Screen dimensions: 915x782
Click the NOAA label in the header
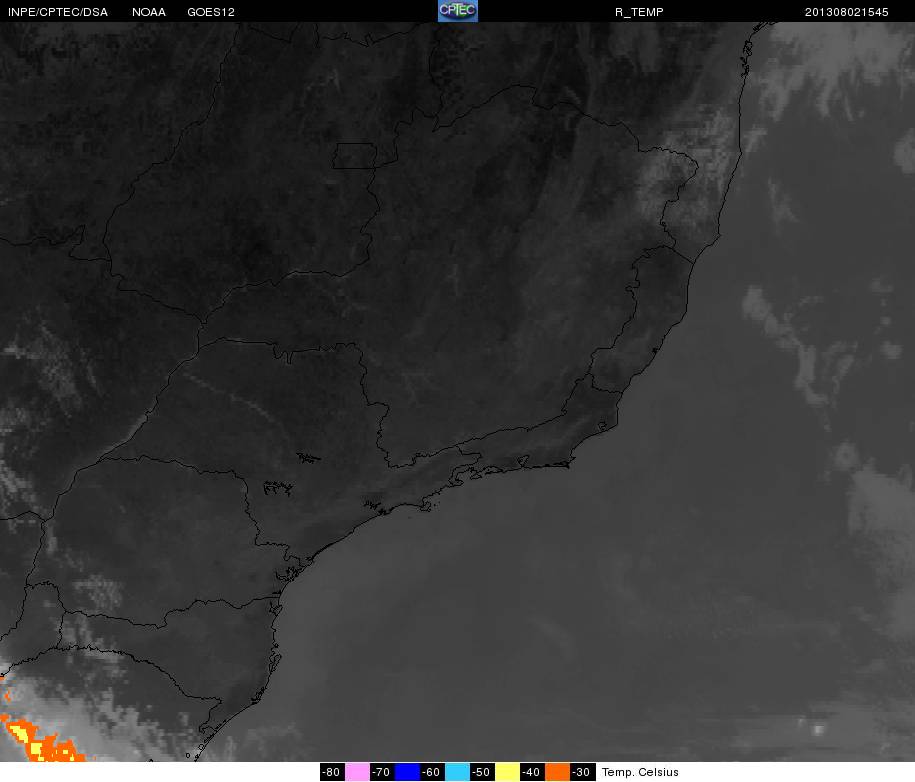[149, 11]
